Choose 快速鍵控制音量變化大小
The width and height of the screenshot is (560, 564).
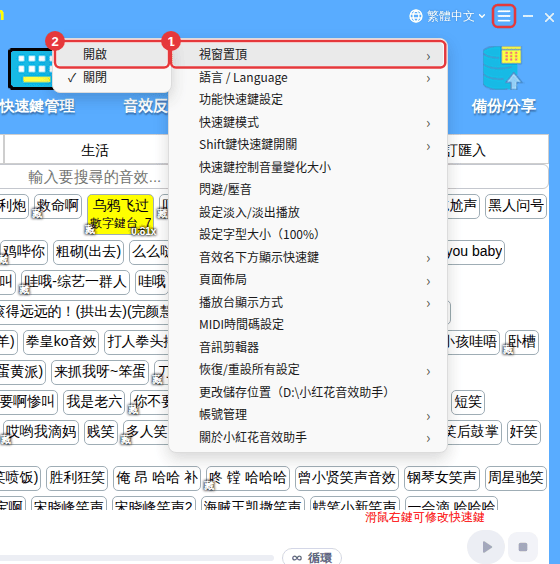pyautogui.click(x=308, y=167)
